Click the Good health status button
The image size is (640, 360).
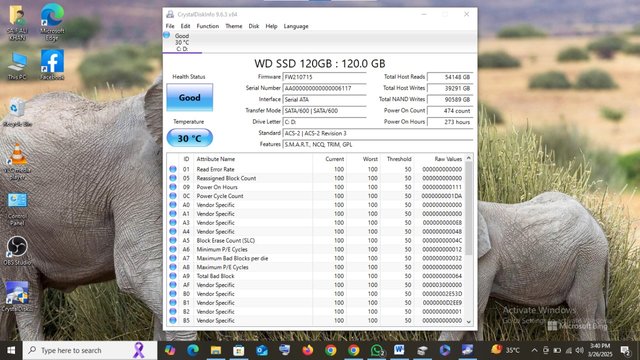(189, 98)
